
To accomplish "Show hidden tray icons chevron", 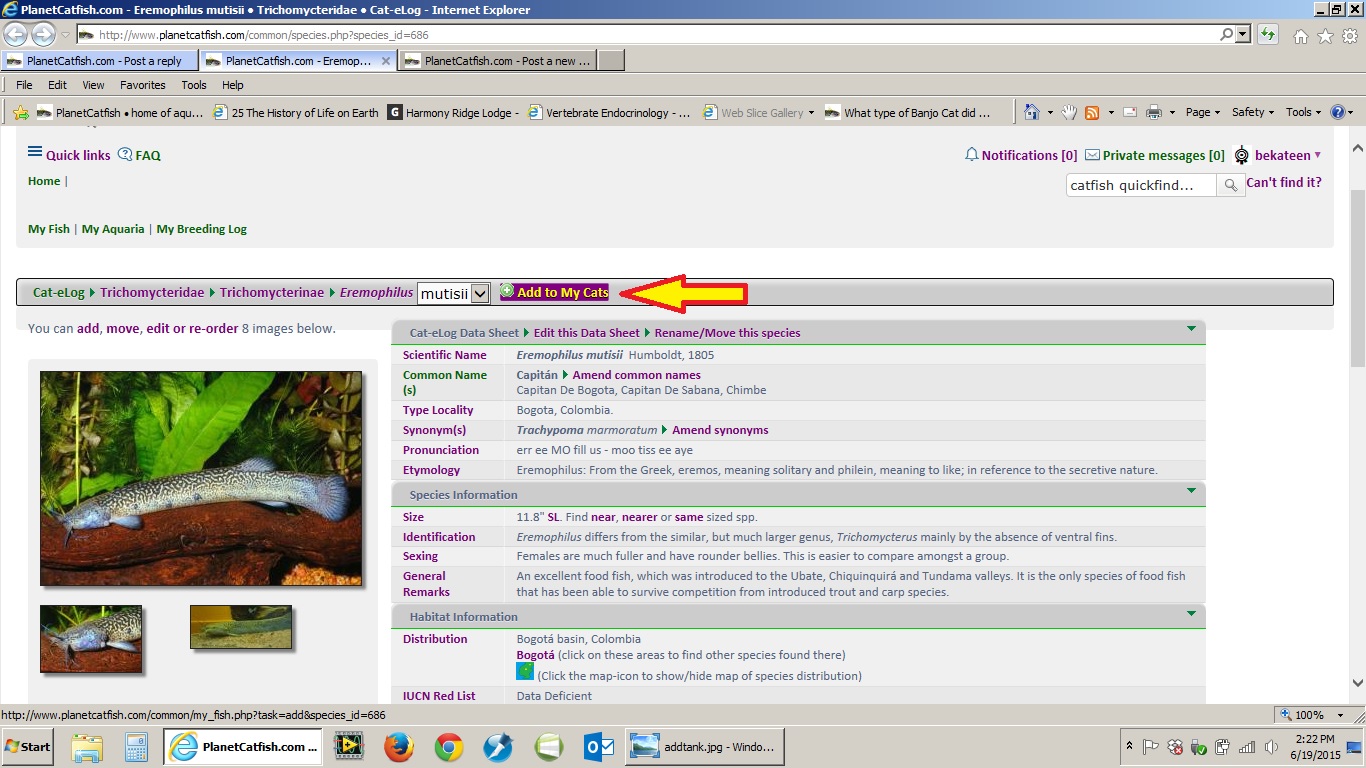I will [1129, 746].
